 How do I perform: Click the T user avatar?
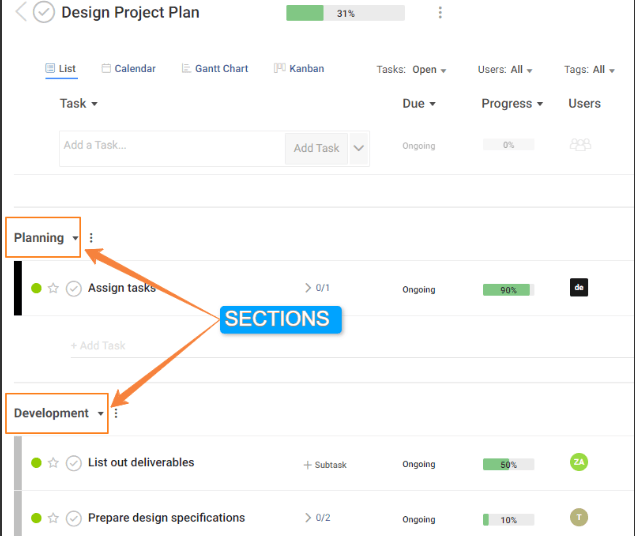[x=579, y=517]
